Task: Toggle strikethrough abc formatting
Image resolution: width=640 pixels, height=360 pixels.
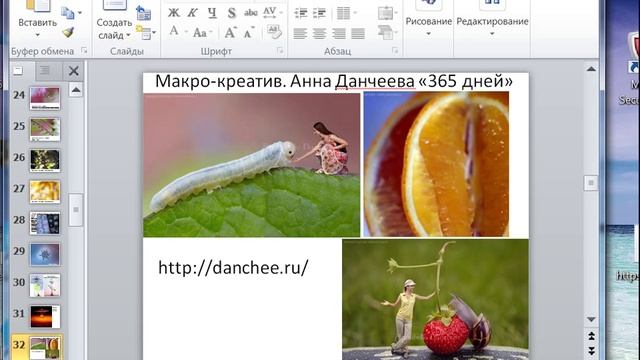Action: [251, 13]
